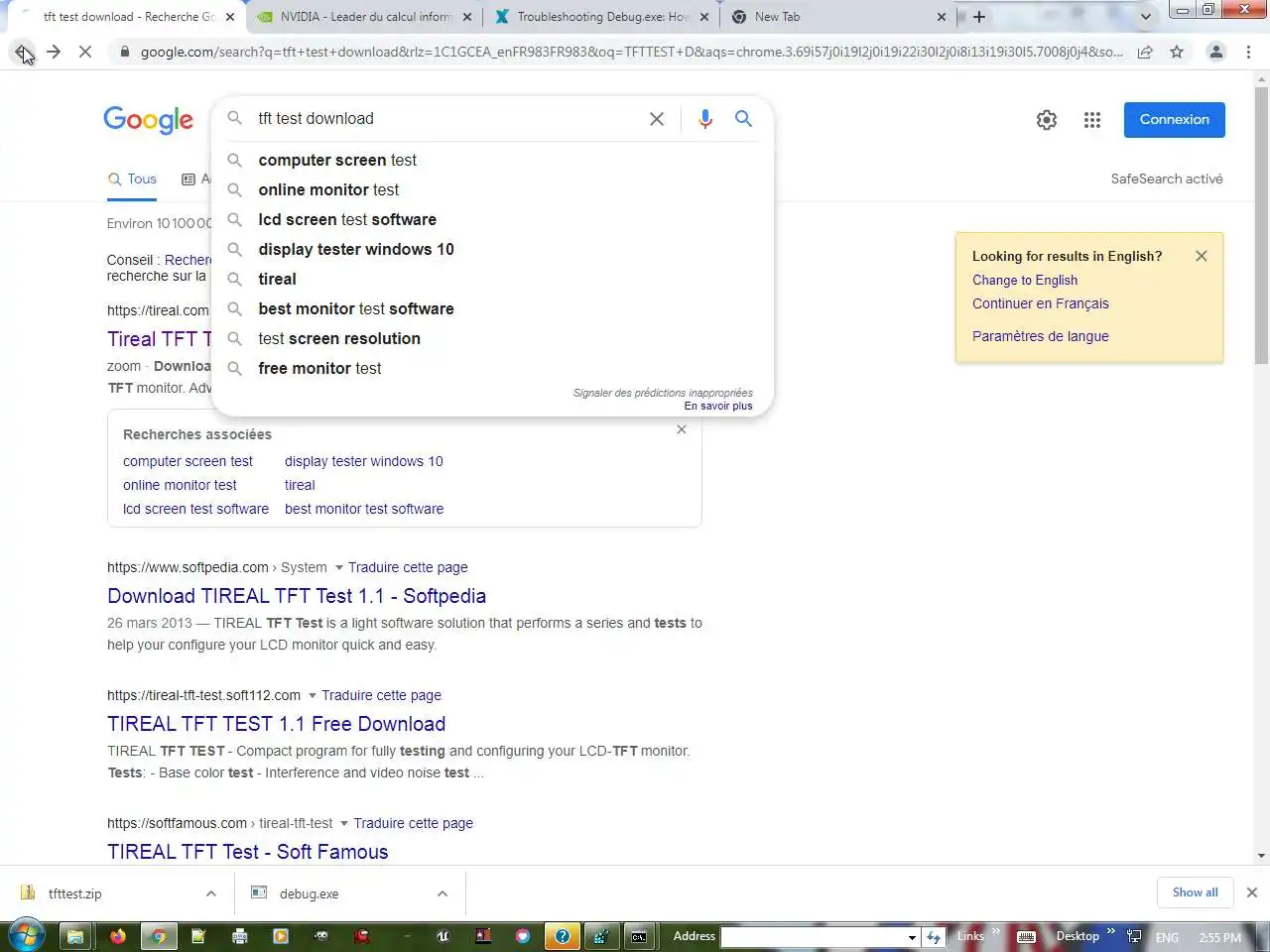Click the Chrome address bar URL
Screen dimensions: 1270x952
pyautogui.click(x=632, y=52)
